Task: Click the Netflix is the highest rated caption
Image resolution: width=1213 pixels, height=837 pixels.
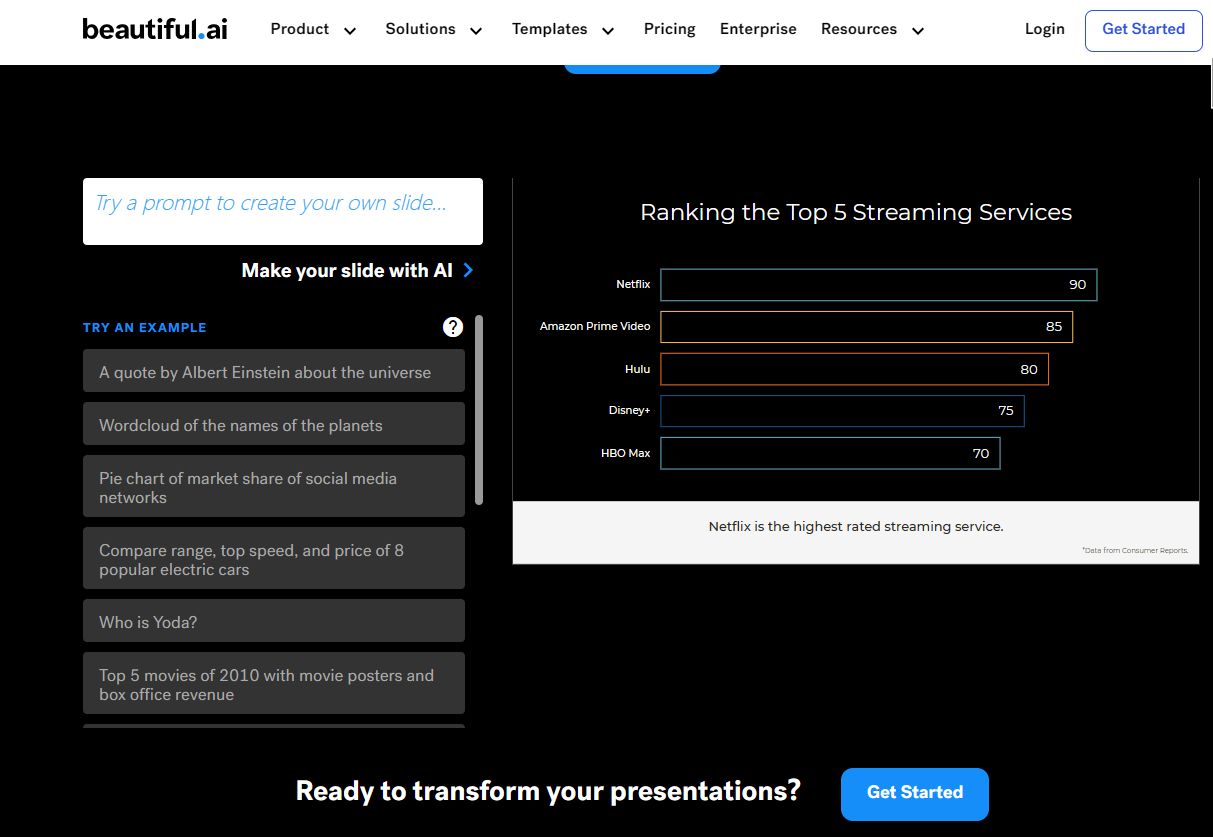Action: click(856, 526)
